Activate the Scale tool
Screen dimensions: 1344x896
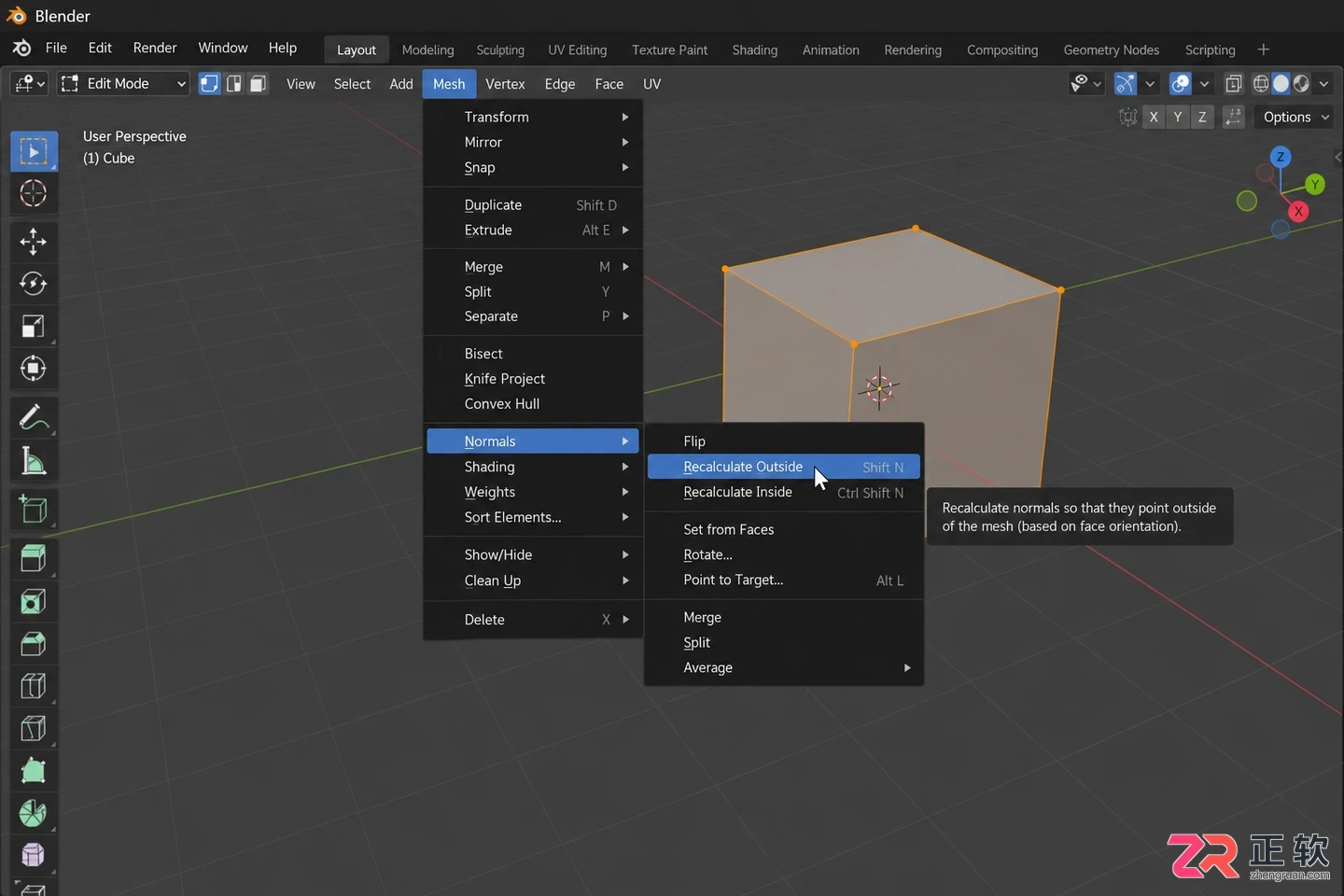[34, 326]
